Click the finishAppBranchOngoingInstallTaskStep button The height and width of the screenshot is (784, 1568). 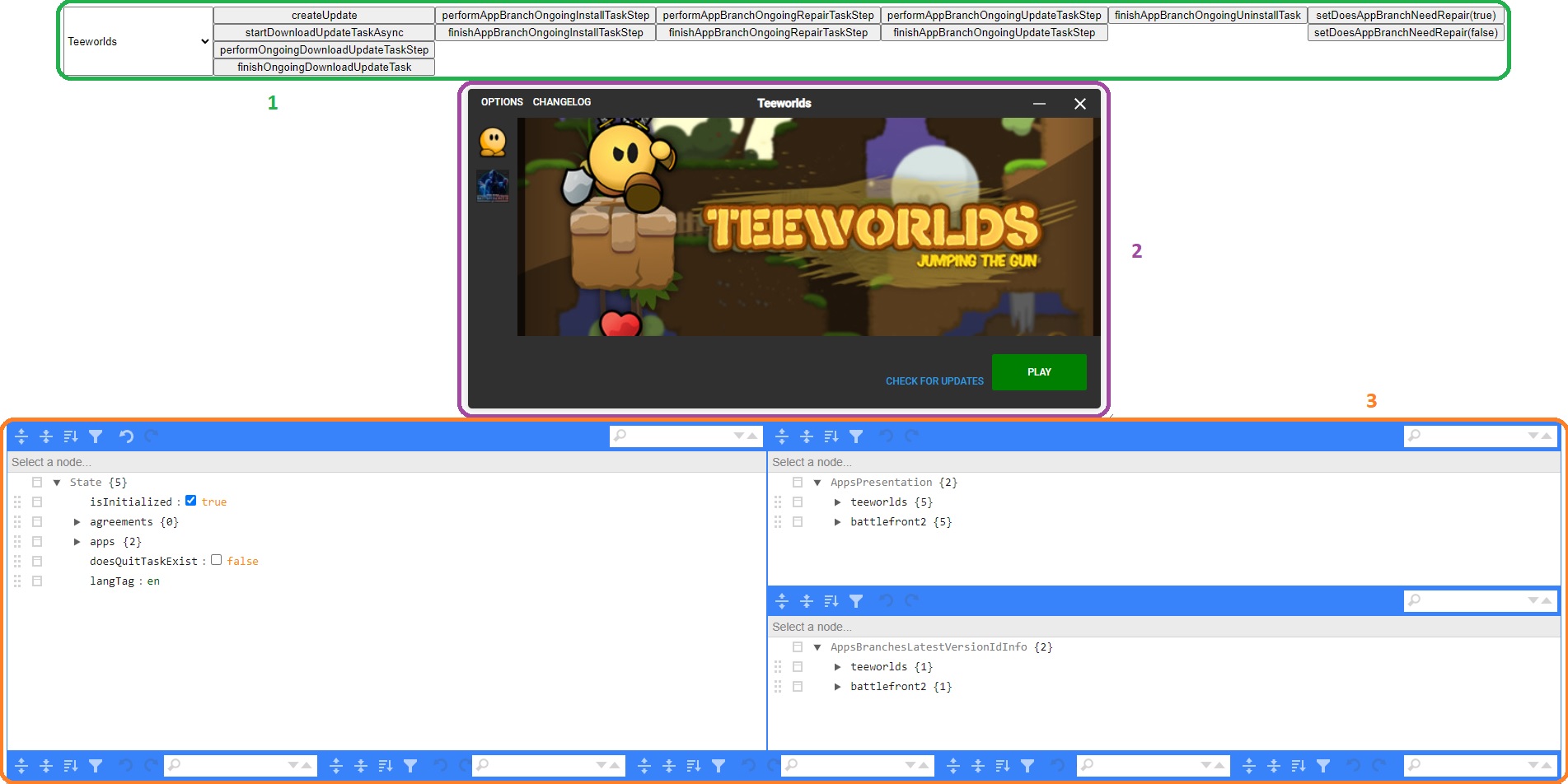coord(545,33)
